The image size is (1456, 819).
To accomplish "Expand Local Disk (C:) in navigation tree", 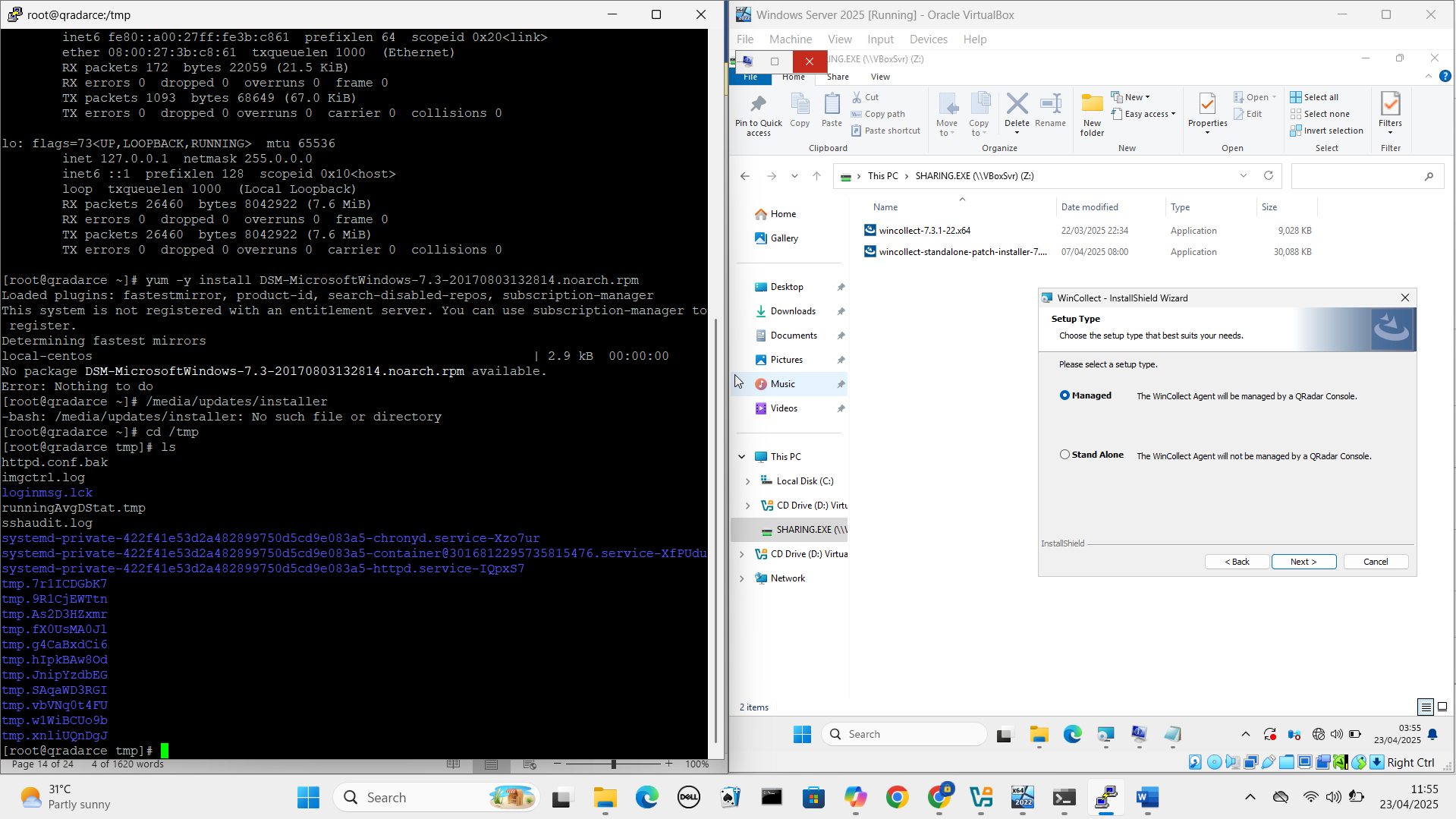I will (748, 481).
